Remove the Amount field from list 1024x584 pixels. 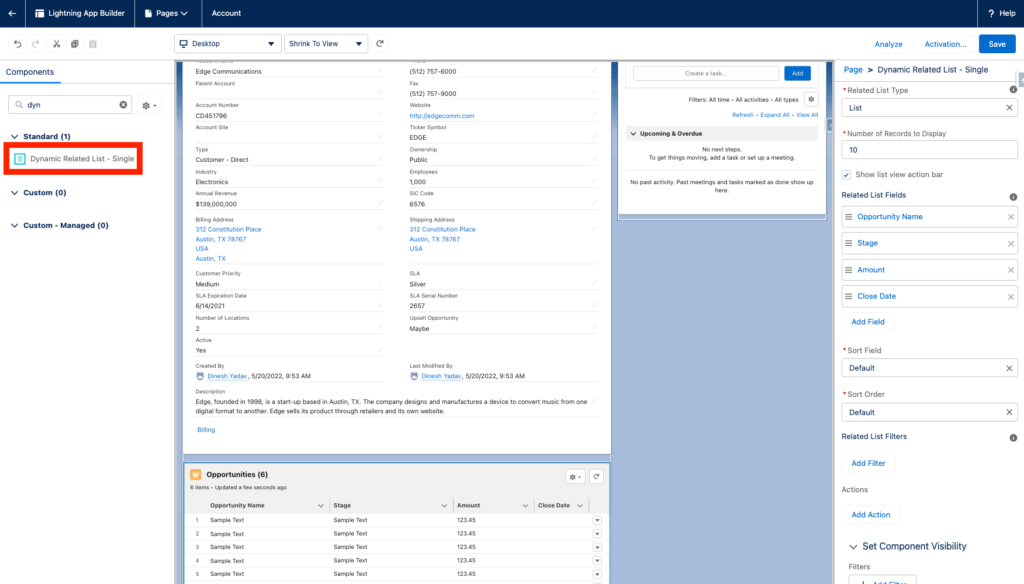(x=1010, y=270)
